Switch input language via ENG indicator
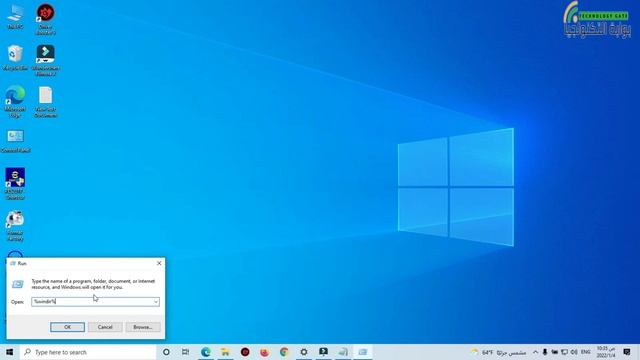This screenshot has width=640, height=360. 586,352
